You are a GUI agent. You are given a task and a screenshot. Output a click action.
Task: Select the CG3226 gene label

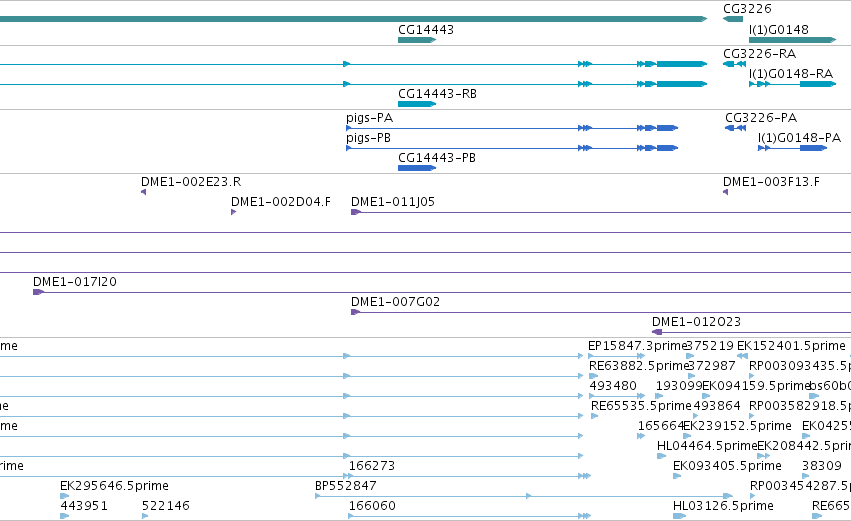tap(747, 9)
